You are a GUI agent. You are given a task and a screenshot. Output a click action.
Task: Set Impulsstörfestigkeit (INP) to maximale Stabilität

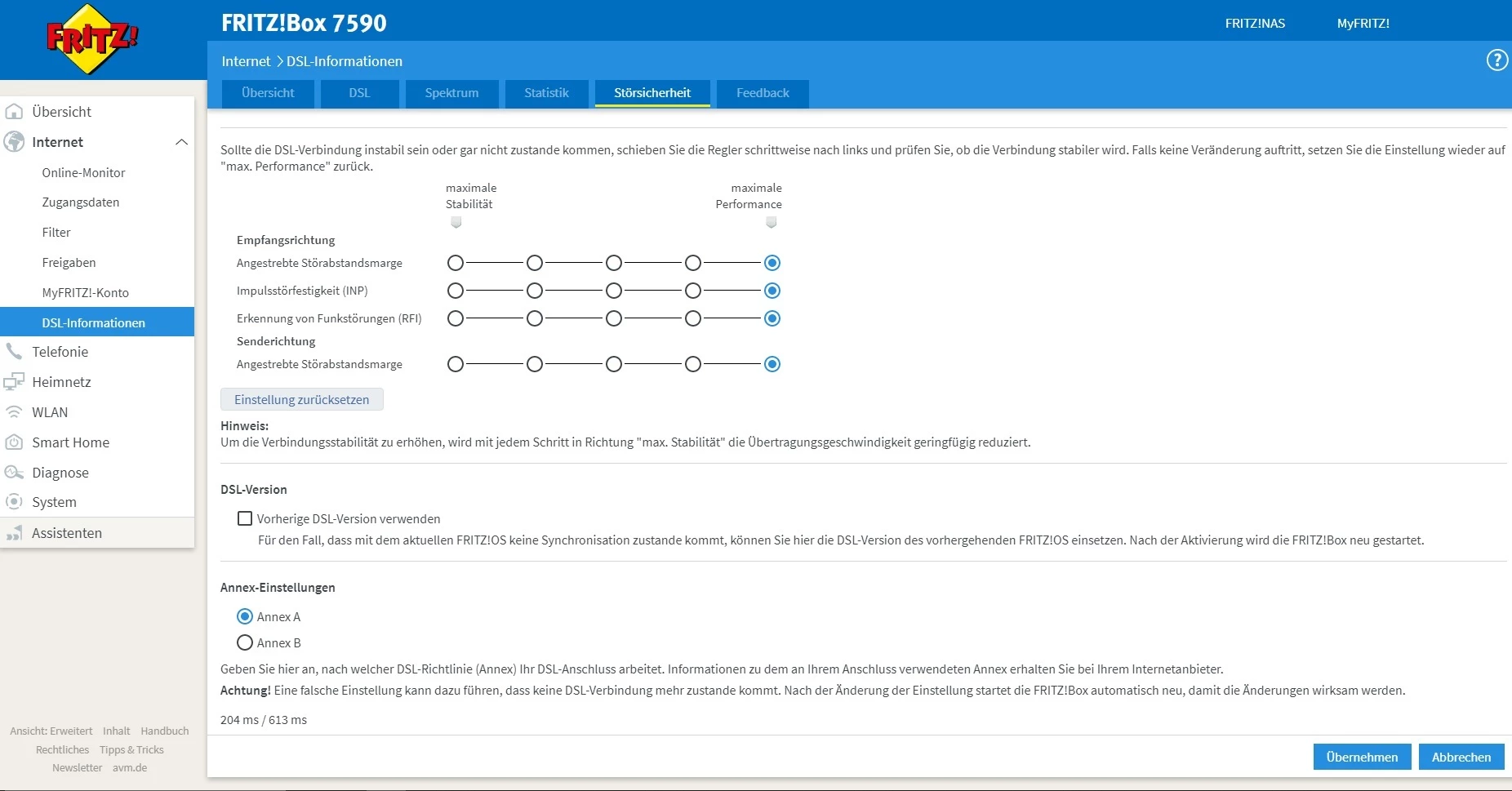coord(456,291)
